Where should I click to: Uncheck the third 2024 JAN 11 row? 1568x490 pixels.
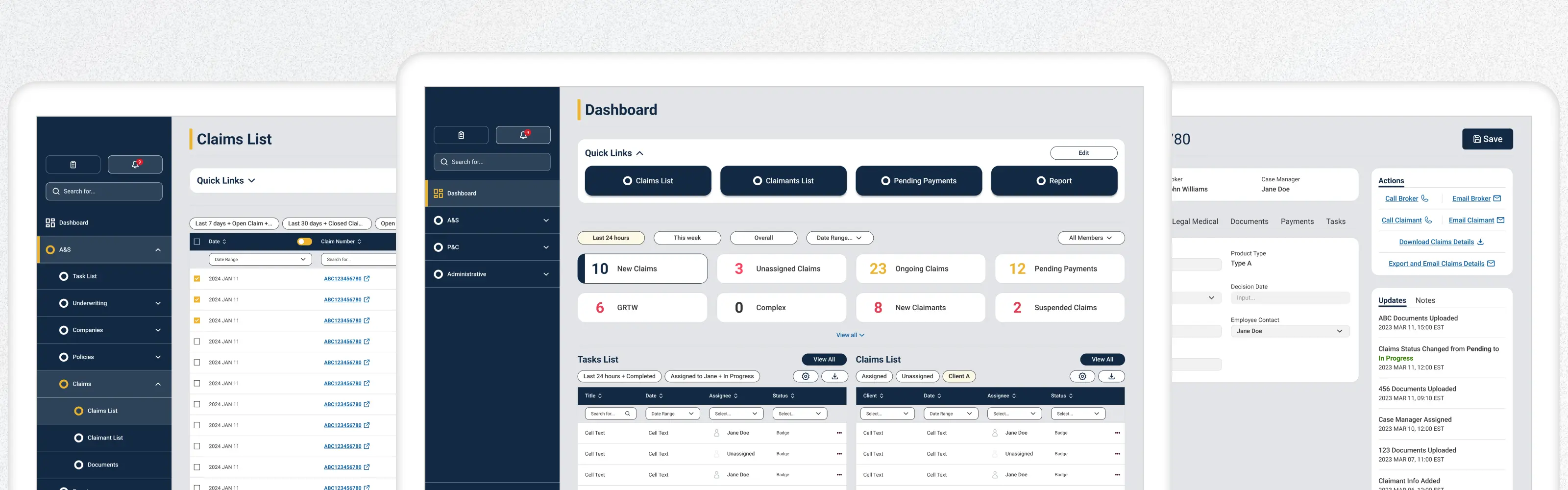(x=196, y=320)
